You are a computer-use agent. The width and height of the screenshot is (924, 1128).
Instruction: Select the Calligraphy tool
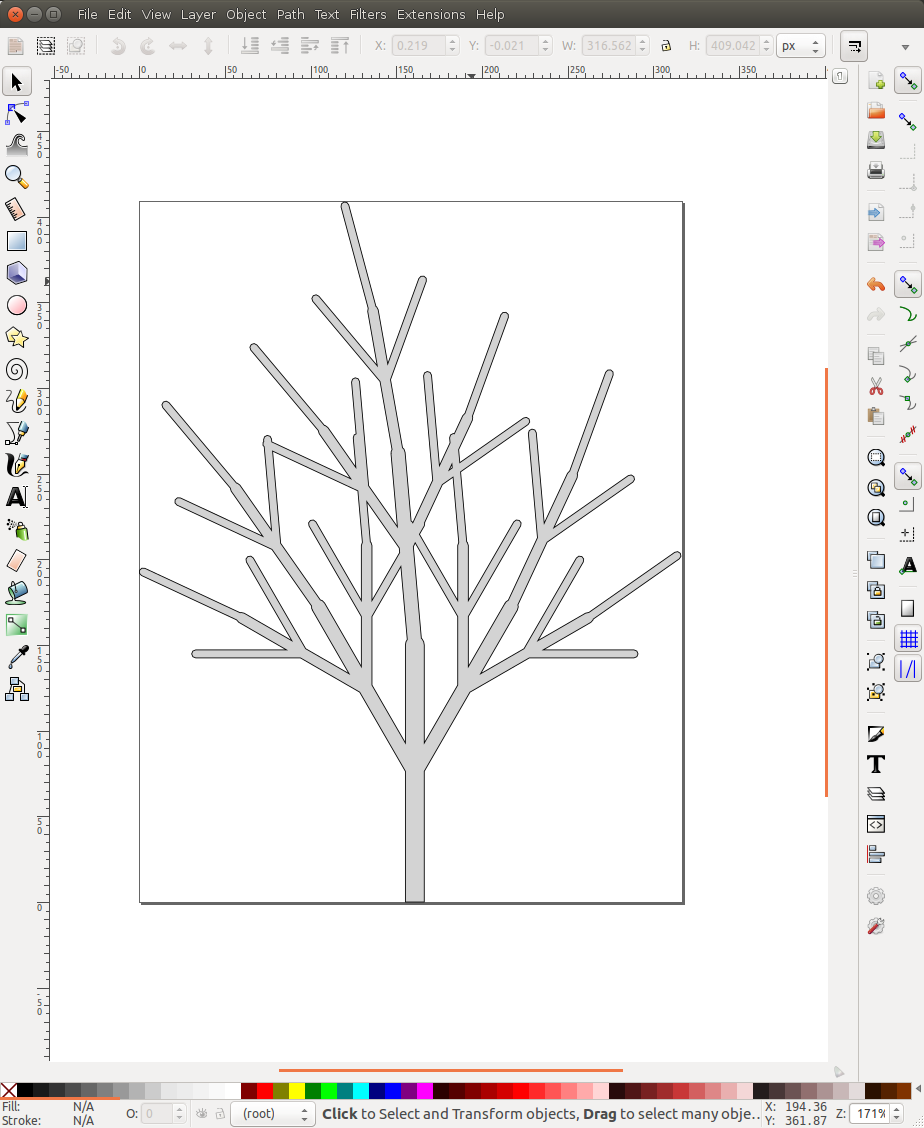pos(16,465)
